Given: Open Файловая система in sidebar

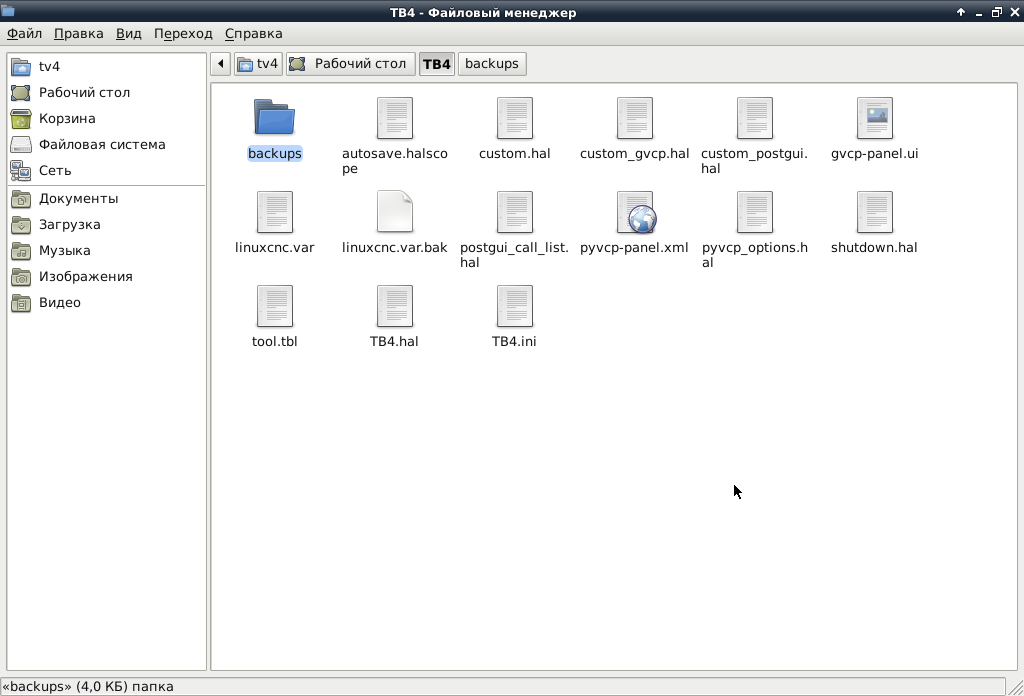Looking at the screenshot, I should pos(106,145).
